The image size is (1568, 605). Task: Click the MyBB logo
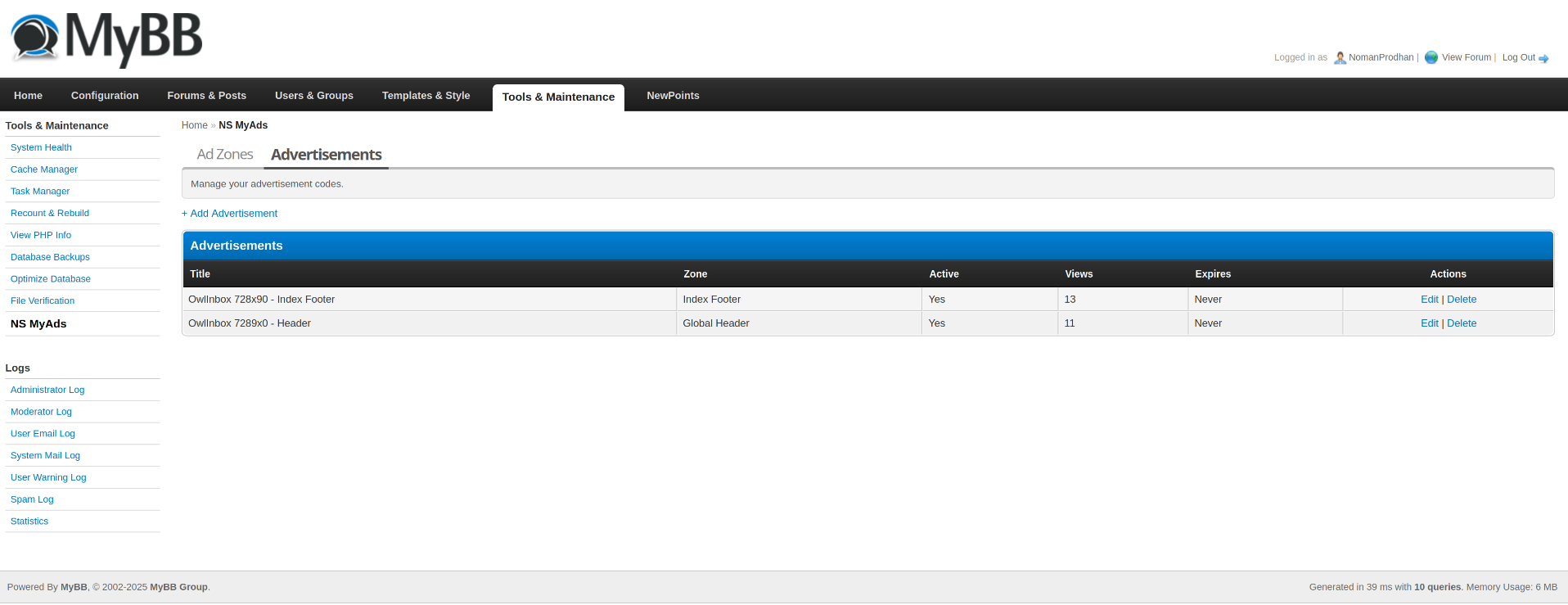click(x=106, y=38)
